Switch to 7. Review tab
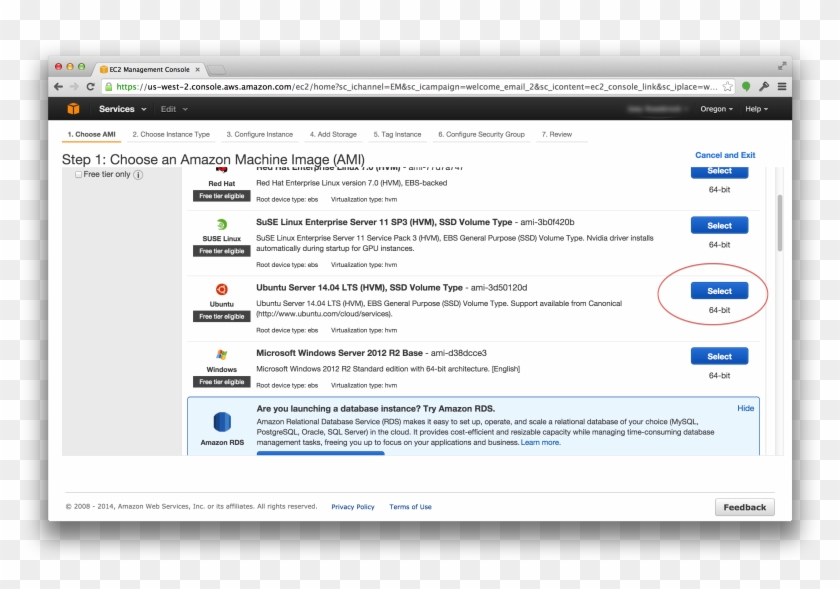The image size is (840, 589). [557, 135]
